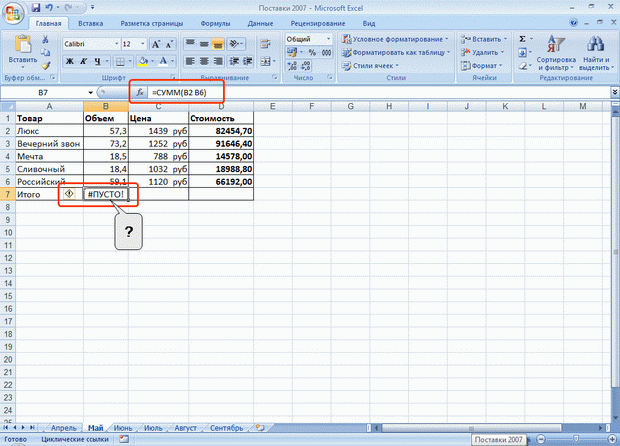Viewport: 620px width, 446px height.
Task: Click the fx insert function button
Action: (x=140, y=93)
